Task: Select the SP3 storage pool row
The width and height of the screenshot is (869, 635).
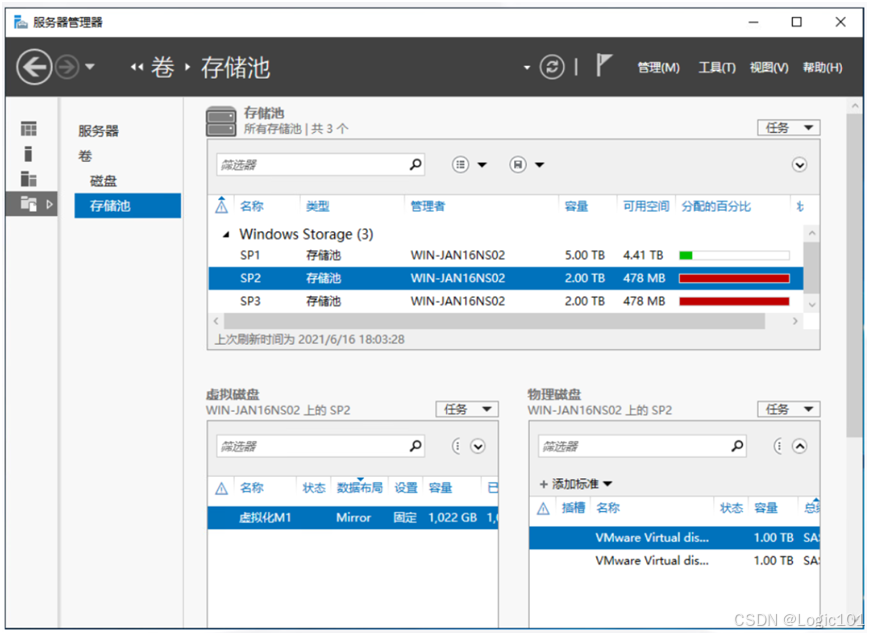Action: (505, 301)
